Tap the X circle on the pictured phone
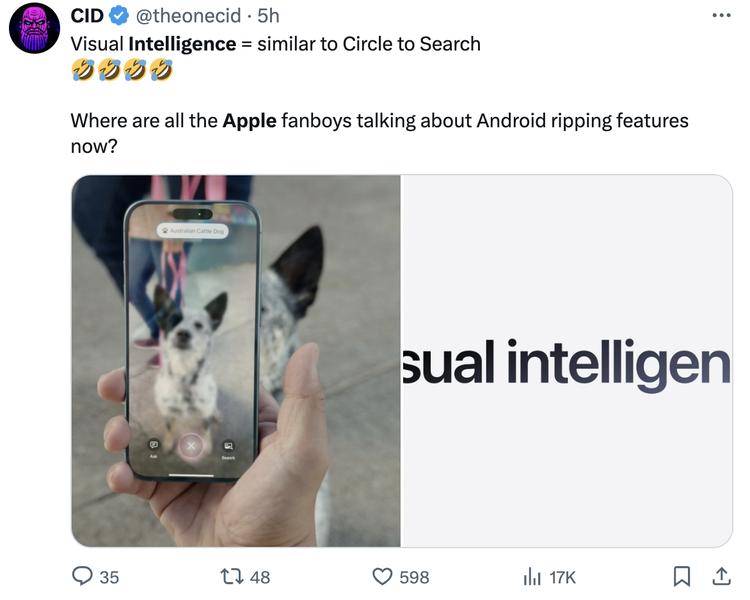 click(192, 445)
